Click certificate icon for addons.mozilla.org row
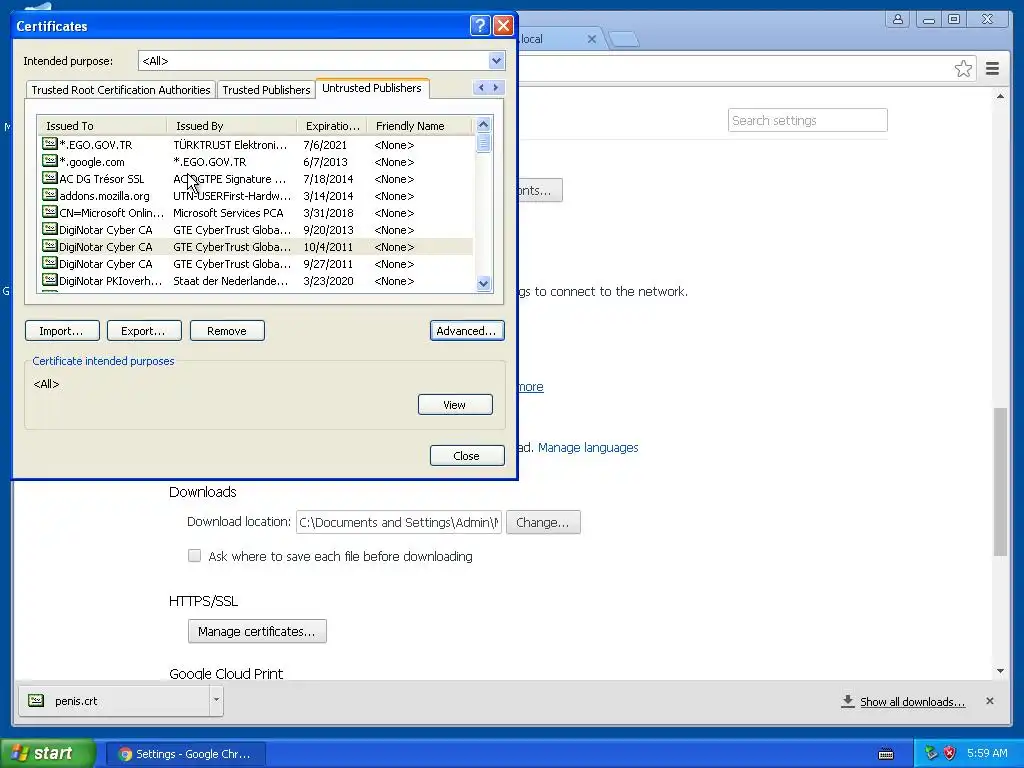 pos(50,195)
